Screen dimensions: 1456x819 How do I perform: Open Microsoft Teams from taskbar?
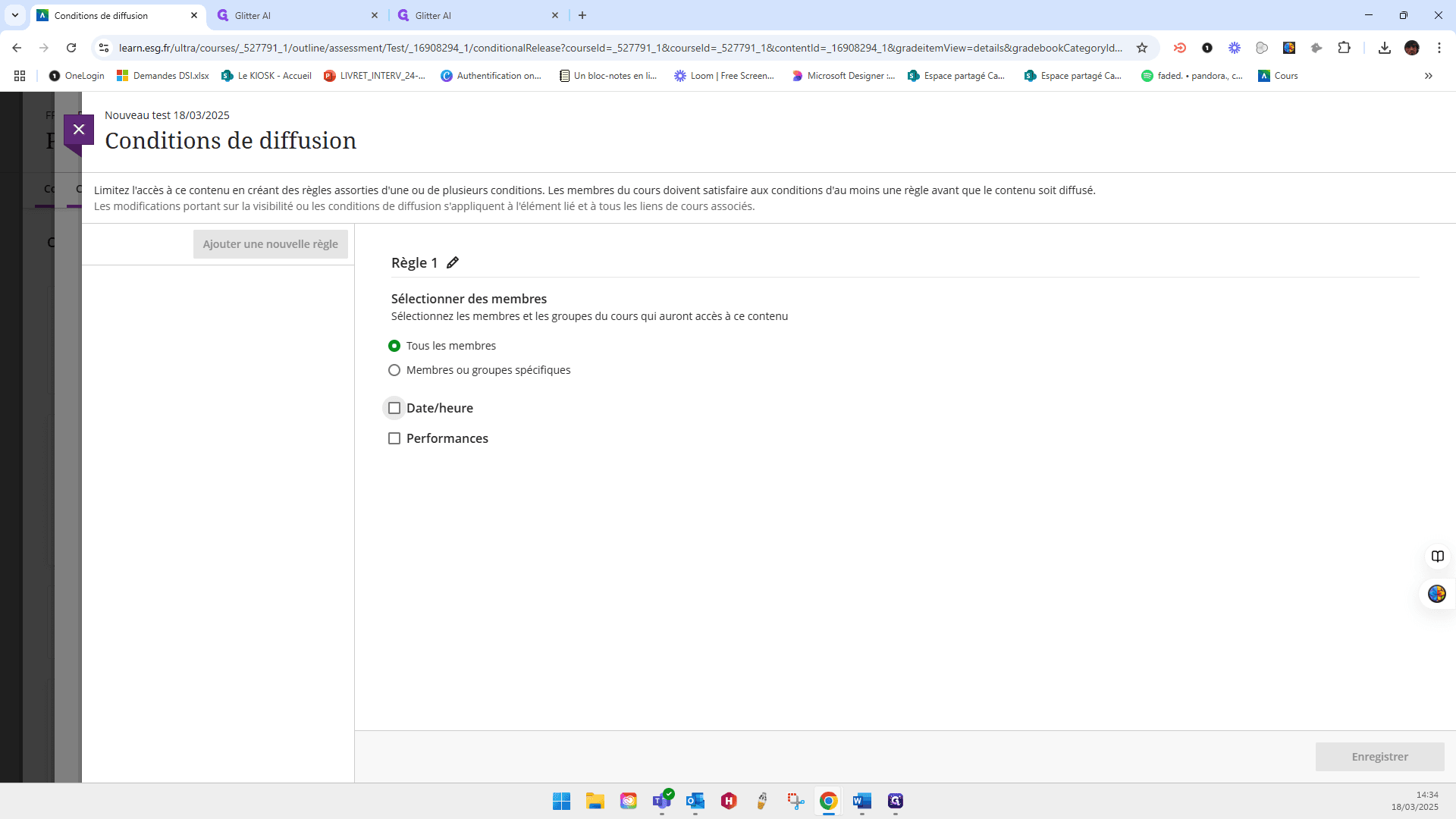(662, 801)
